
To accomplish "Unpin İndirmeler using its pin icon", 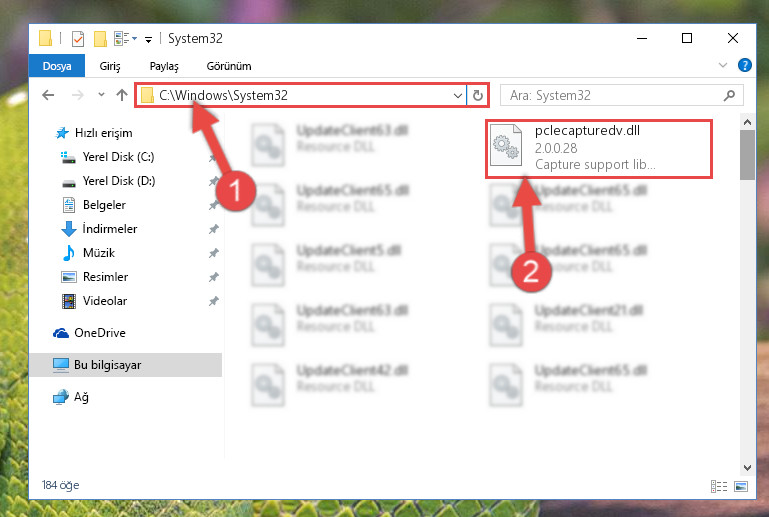I will click(x=213, y=229).
